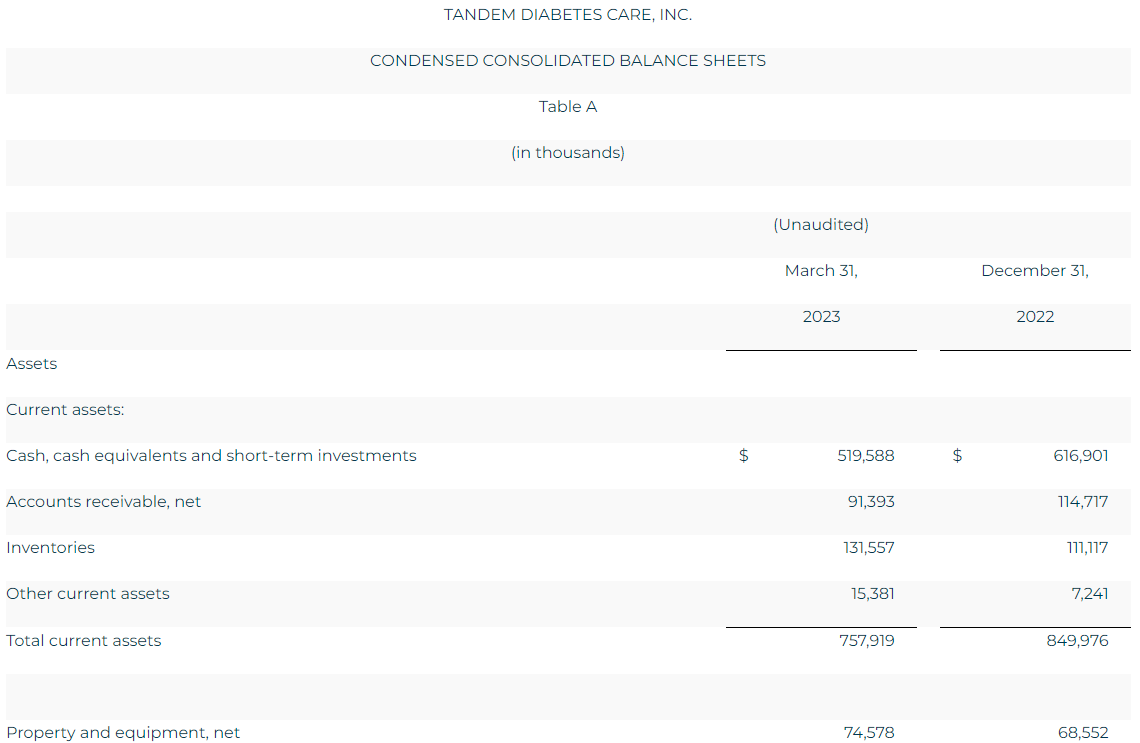Screen dimensions: 1140x743
Task: Select property and equipment value 74,578
Action: point(869,732)
